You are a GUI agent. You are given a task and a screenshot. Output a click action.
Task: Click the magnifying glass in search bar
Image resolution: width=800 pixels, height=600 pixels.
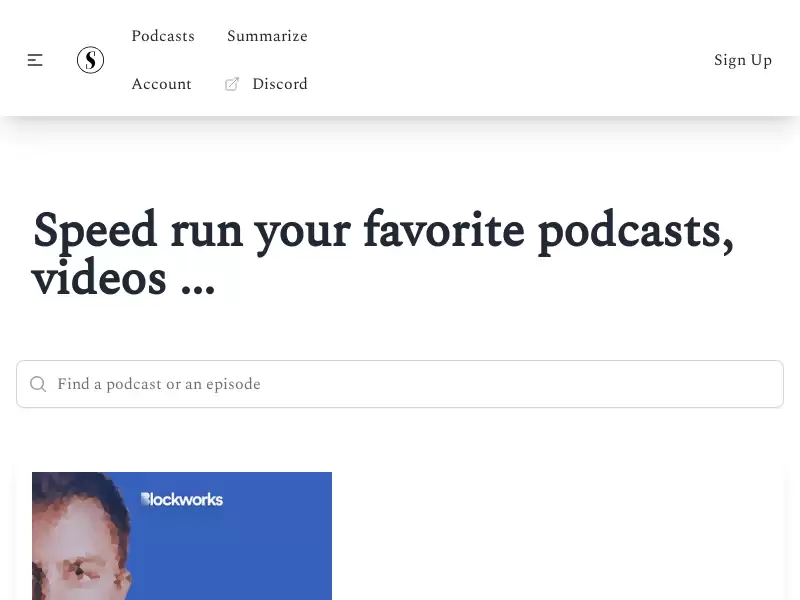38,384
